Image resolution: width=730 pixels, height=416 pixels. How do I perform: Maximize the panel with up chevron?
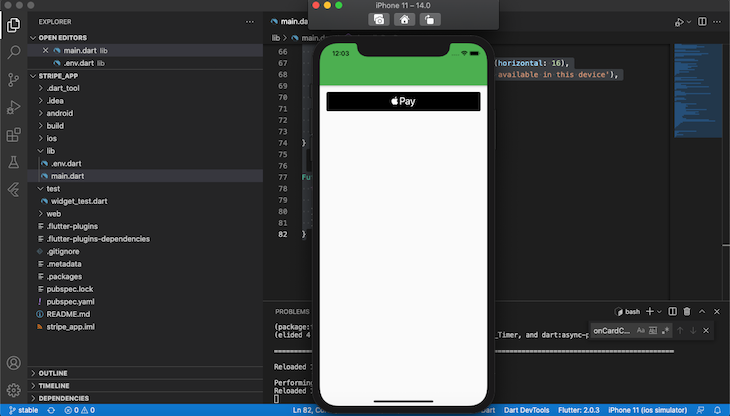(x=702, y=311)
